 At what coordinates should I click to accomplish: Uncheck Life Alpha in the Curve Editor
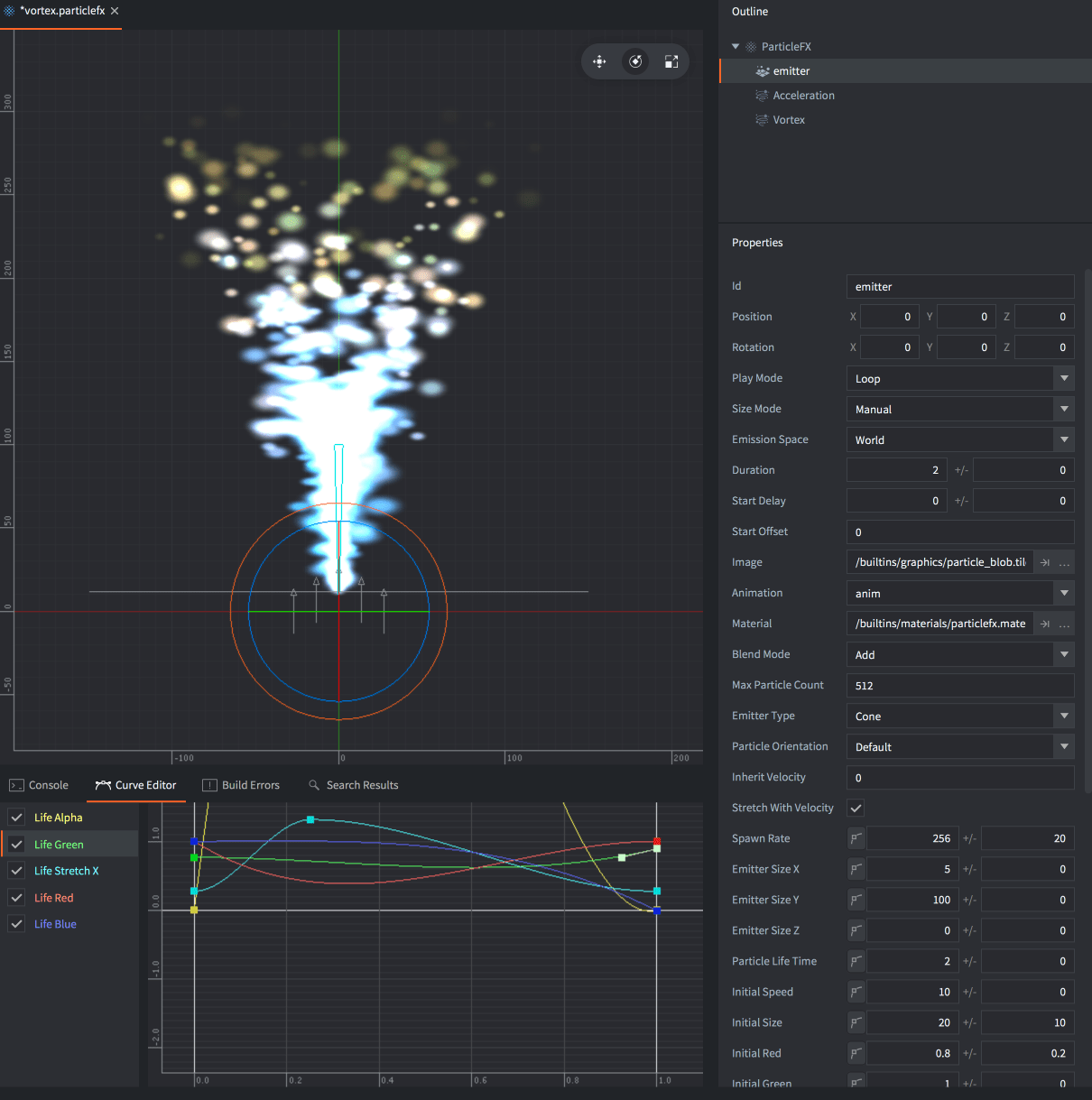pyautogui.click(x=16, y=817)
